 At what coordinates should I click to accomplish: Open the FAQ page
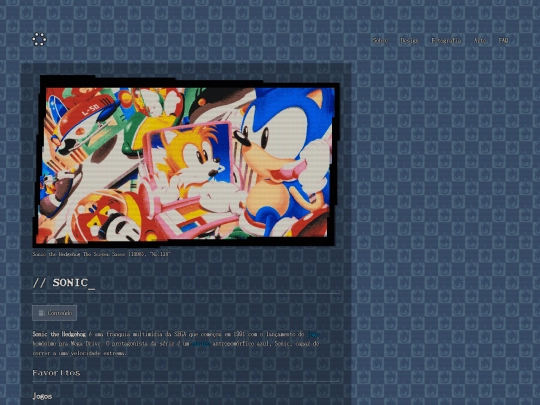pos(503,41)
